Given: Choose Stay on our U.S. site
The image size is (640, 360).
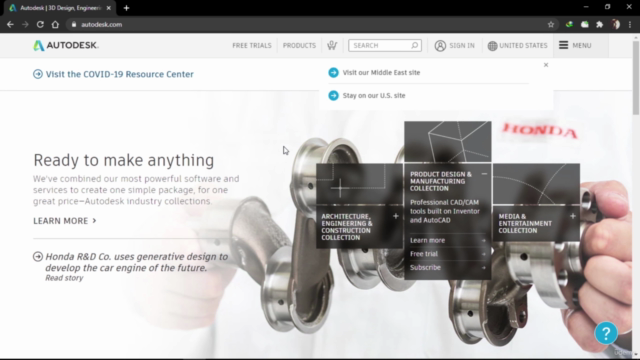Looking at the screenshot, I should pos(374,95).
